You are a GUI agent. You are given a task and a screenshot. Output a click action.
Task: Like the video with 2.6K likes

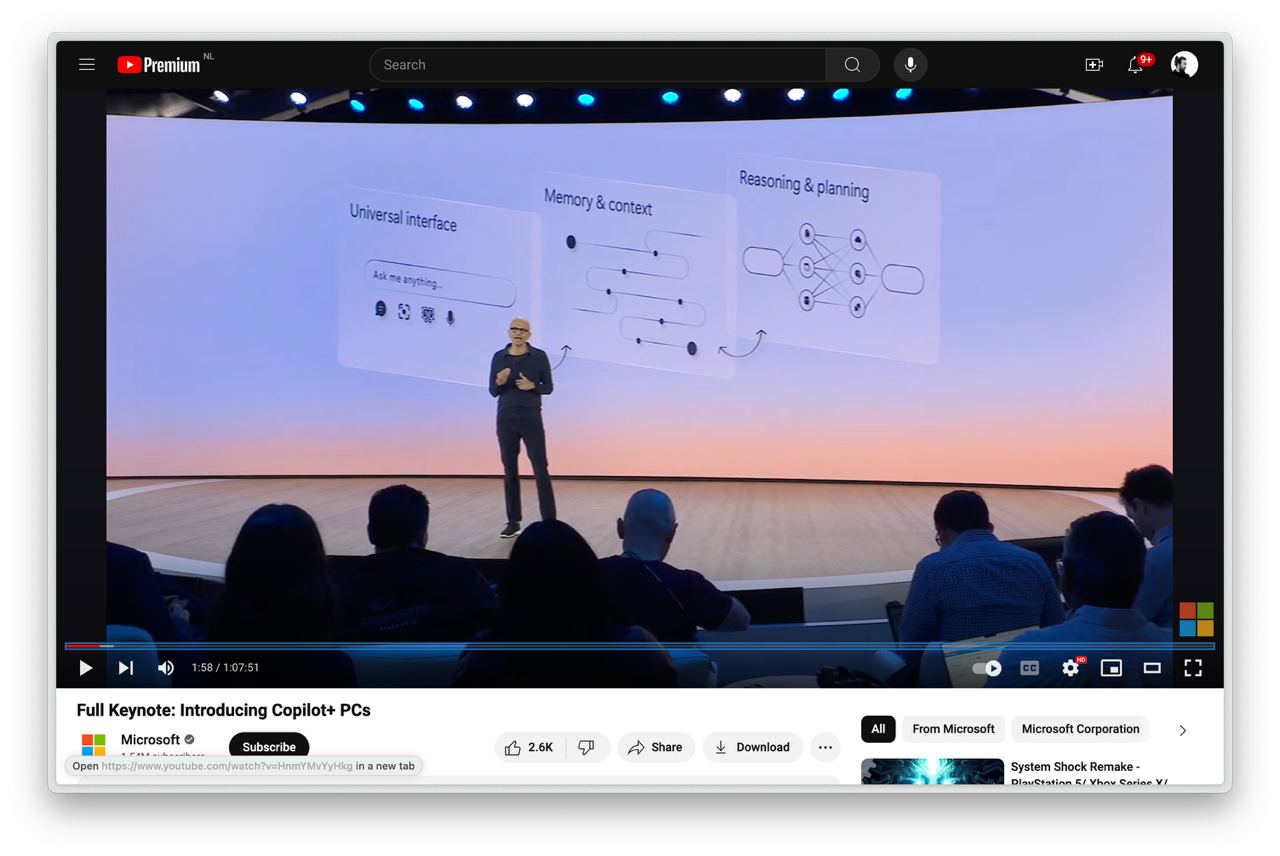pos(529,747)
